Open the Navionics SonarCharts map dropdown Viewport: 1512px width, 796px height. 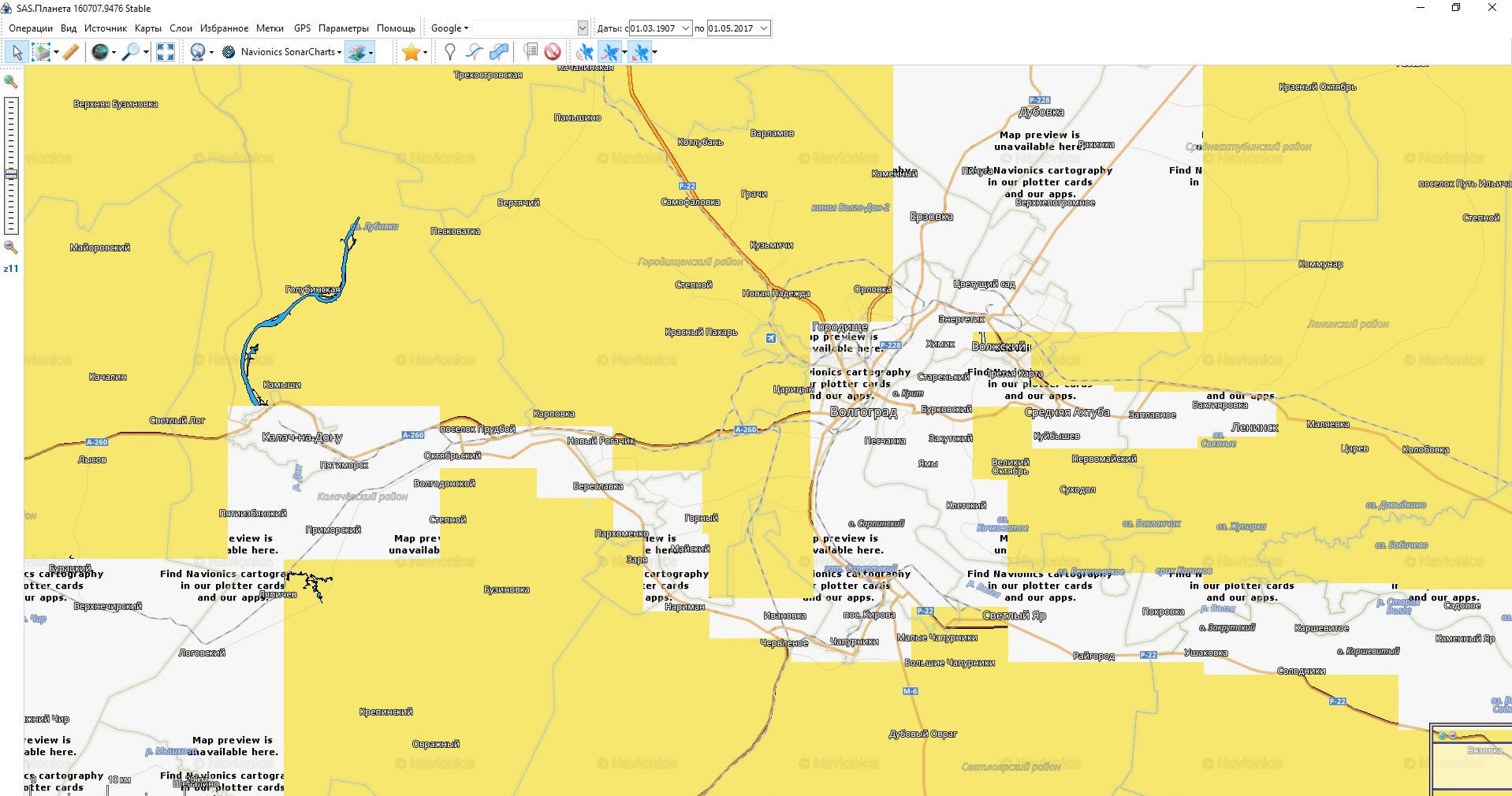pyautogui.click(x=291, y=52)
